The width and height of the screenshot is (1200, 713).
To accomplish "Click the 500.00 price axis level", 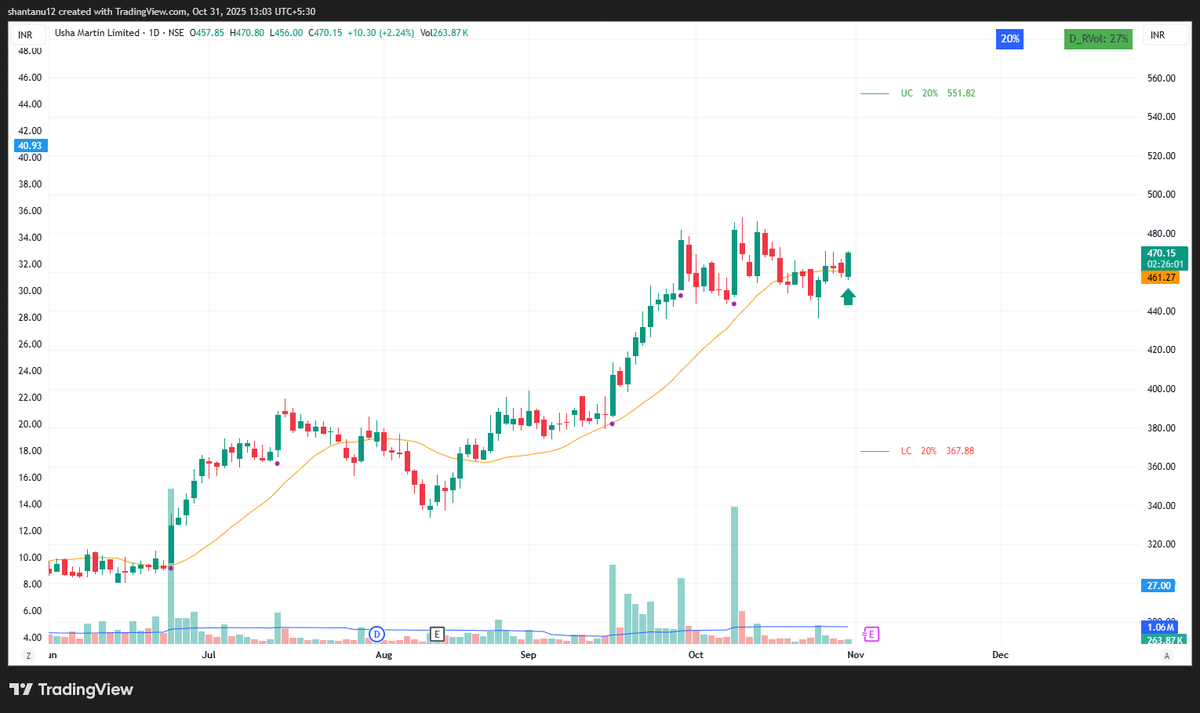I will (1161, 194).
